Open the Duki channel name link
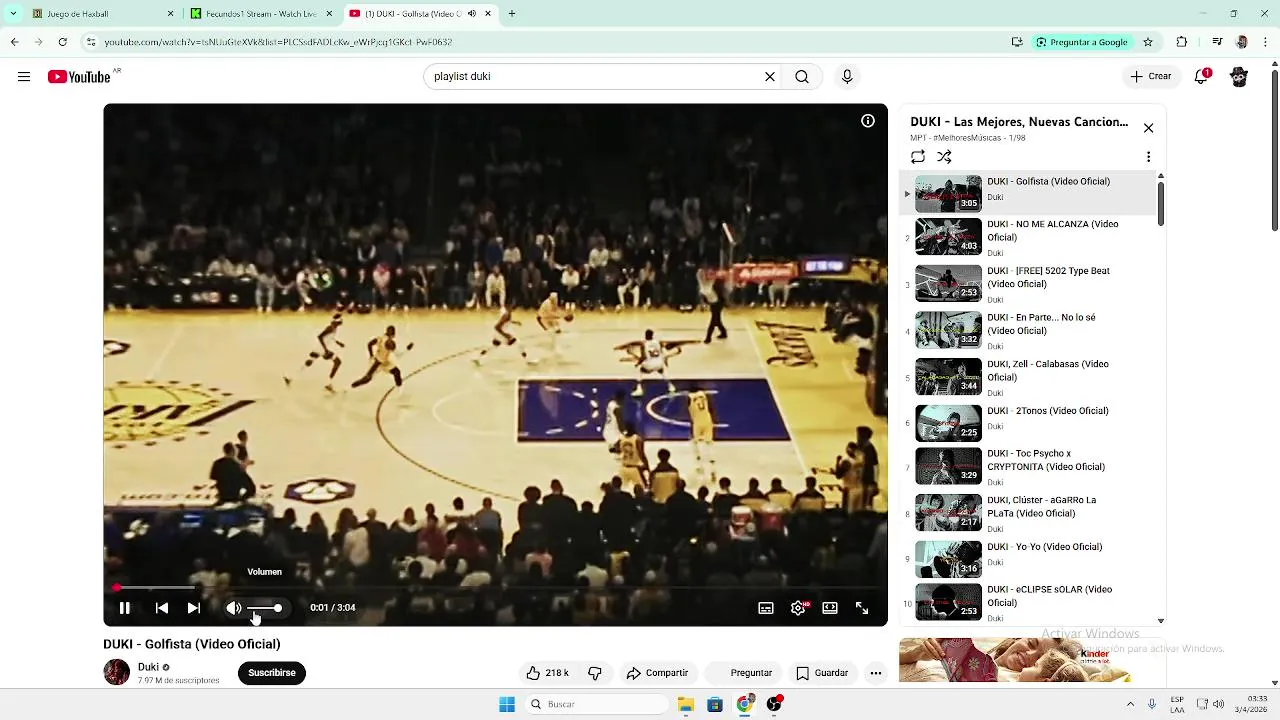Screen dimensions: 1280x720 point(148,667)
